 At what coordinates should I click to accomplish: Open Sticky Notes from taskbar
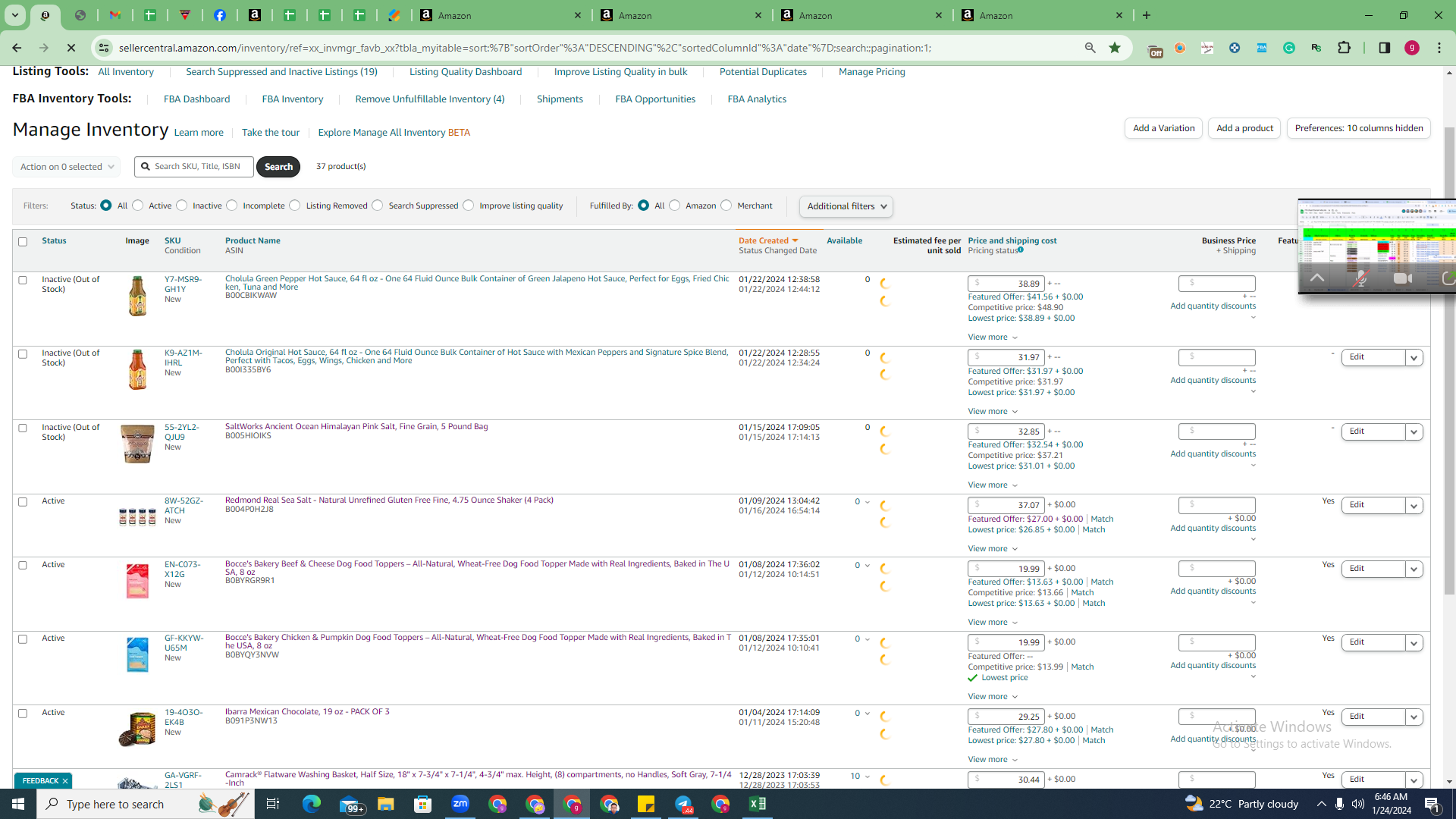646,804
